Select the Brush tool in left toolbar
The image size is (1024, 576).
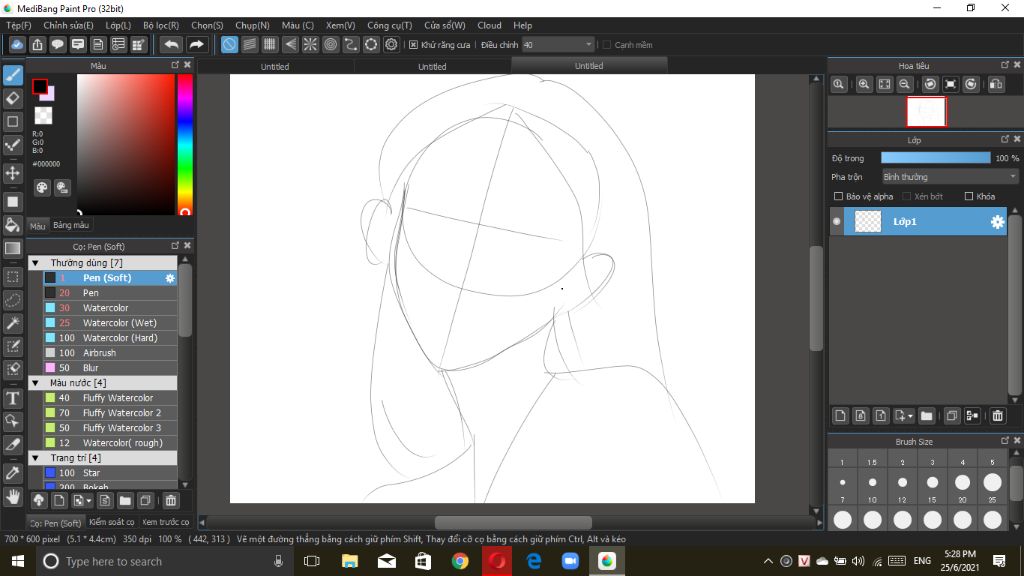tap(12, 75)
